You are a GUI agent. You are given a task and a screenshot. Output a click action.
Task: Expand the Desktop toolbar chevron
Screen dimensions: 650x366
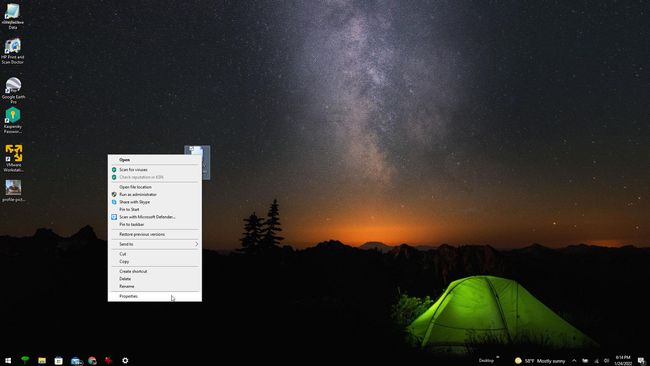pos(497,357)
